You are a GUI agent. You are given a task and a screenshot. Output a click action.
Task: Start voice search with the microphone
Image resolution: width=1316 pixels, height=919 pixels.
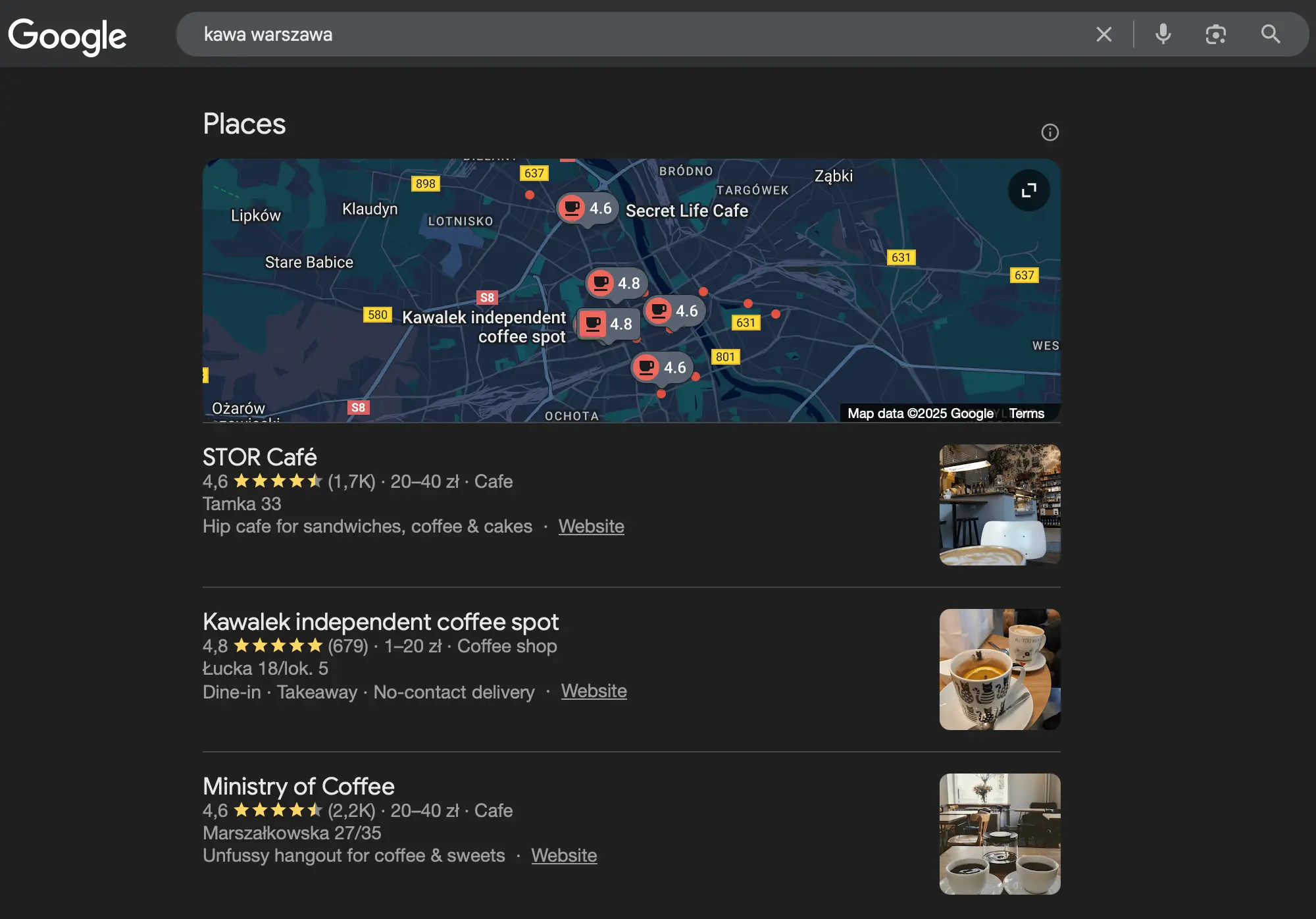coord(1163,34)
